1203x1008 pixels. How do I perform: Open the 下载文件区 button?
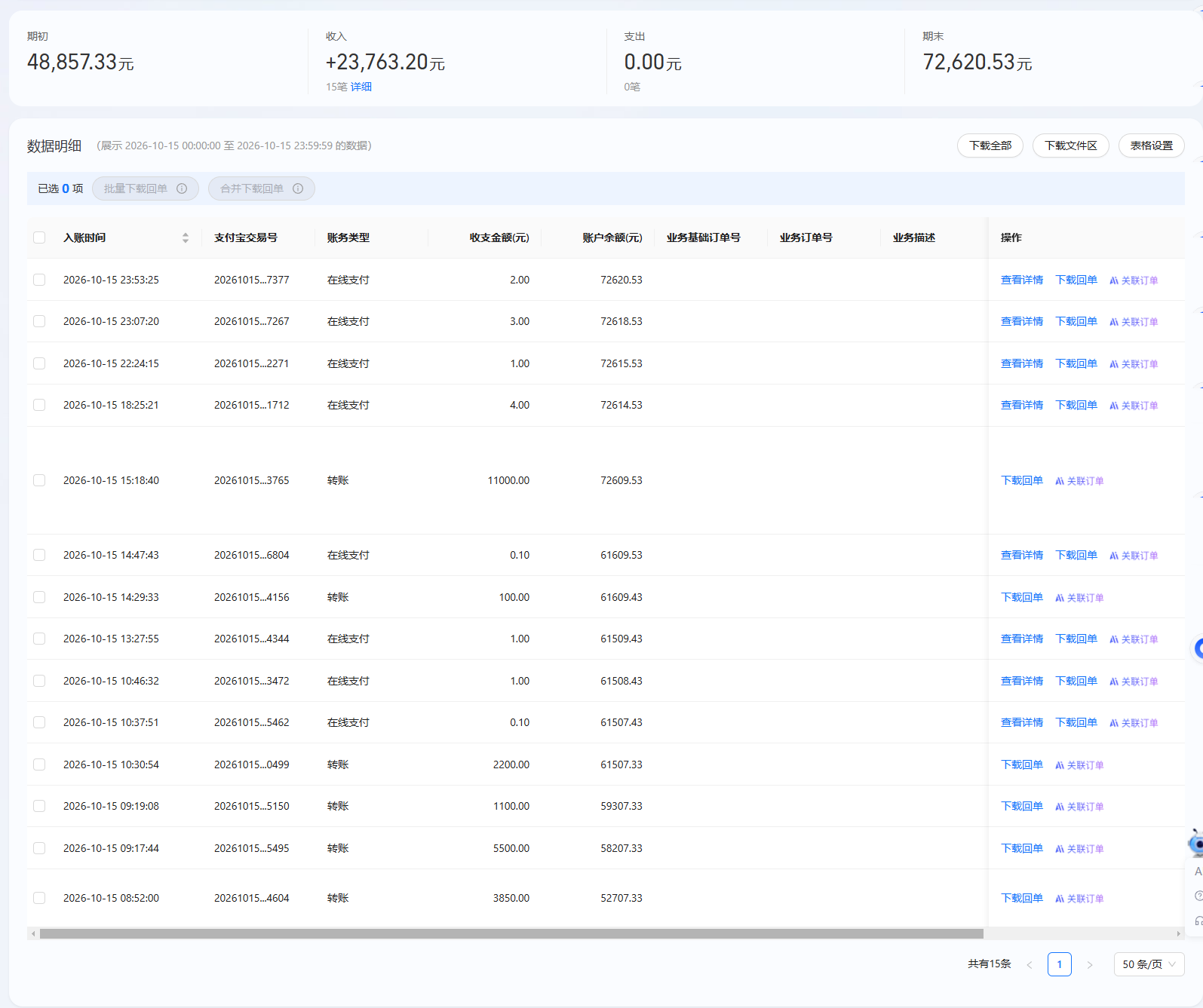tap(1071, 146)
